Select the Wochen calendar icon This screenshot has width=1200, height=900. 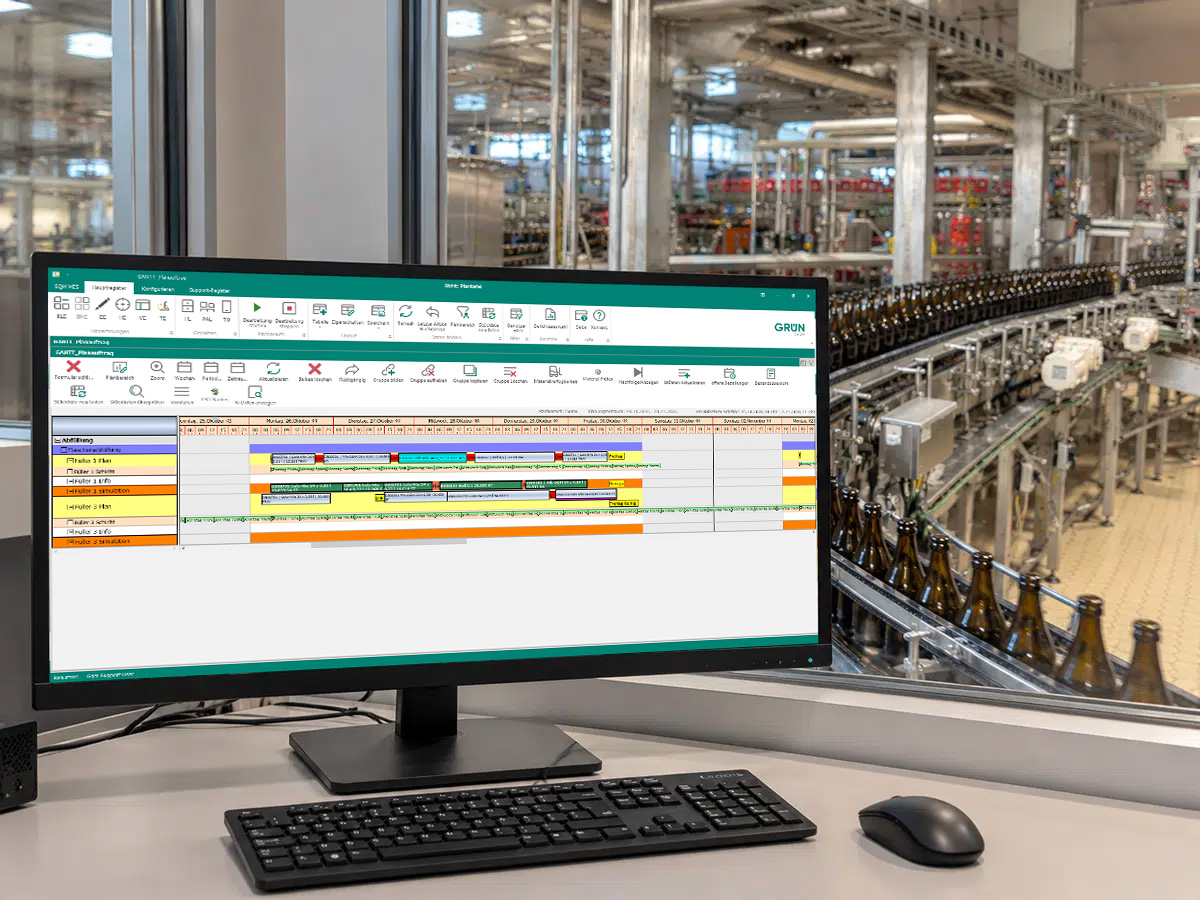[x=184, y=367]
